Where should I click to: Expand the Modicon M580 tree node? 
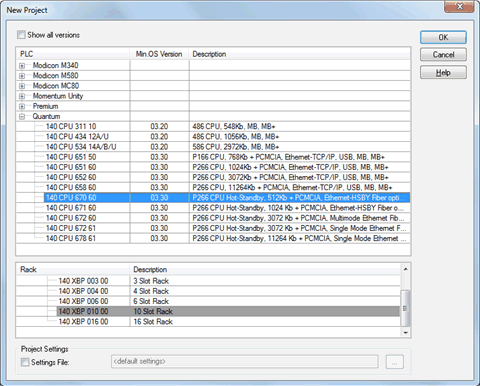[22, 76]
